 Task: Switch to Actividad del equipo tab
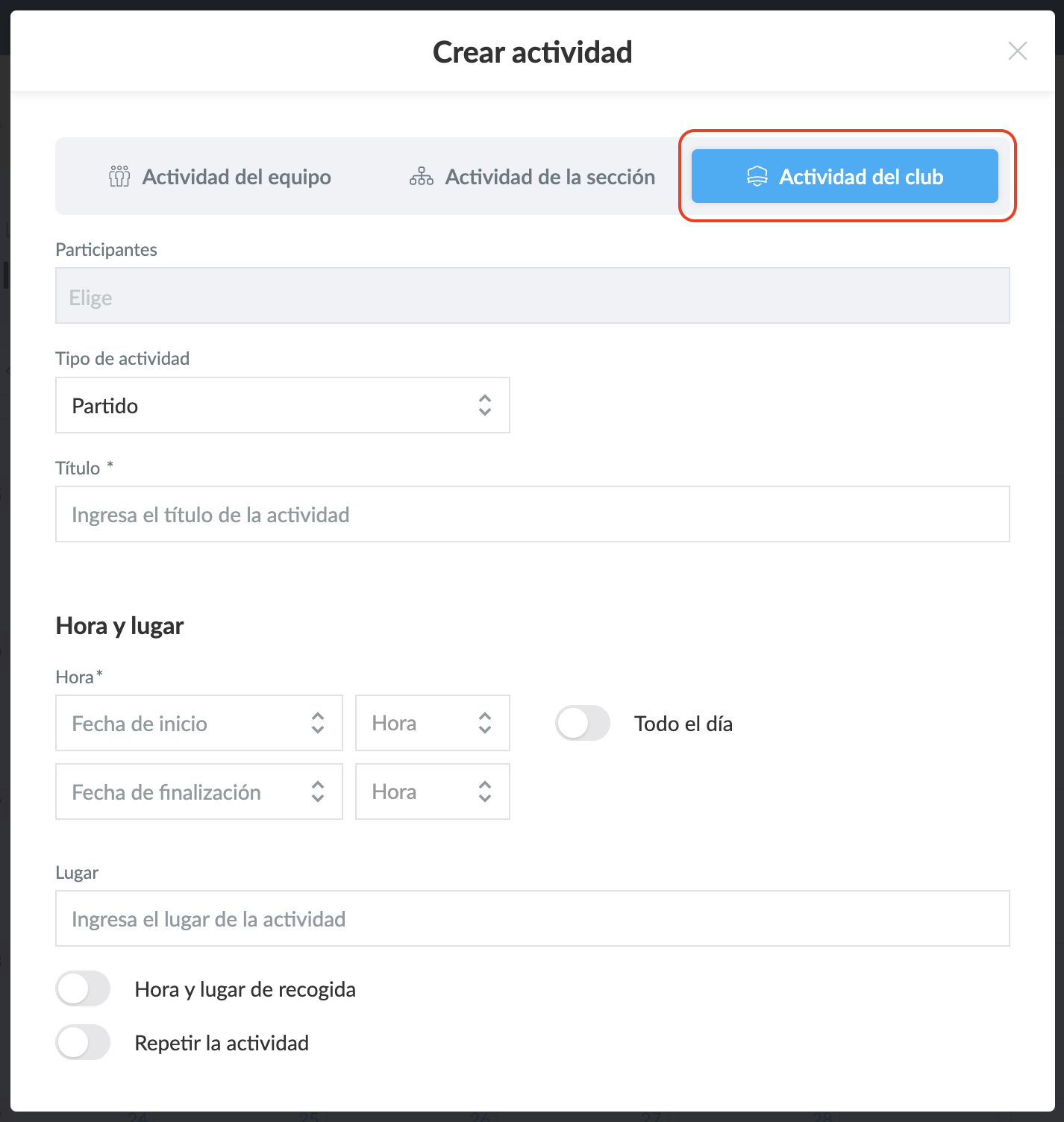[x=220, y=177]
